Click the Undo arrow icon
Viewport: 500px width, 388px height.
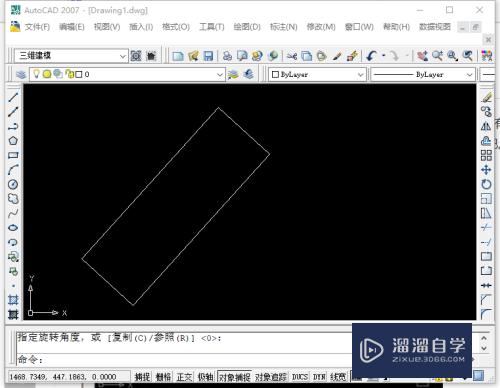coord(371,56)
